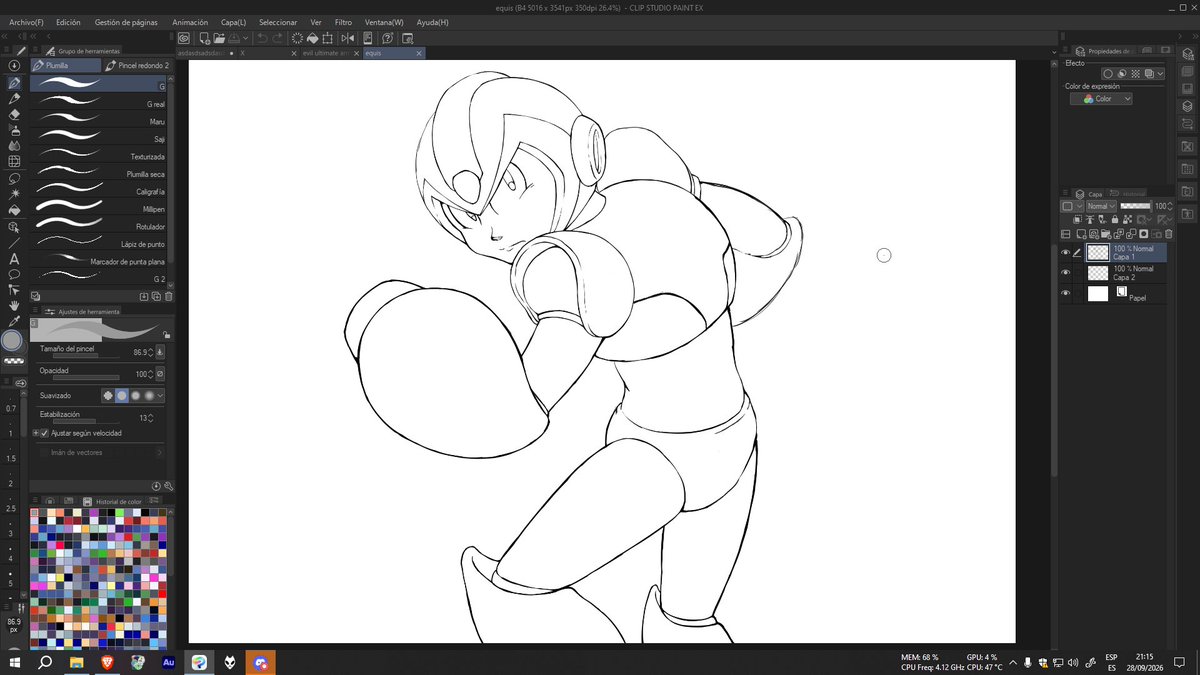
Task: Click the layer opacity slider in Capa panel
Action: click(x=1136, y=207)
